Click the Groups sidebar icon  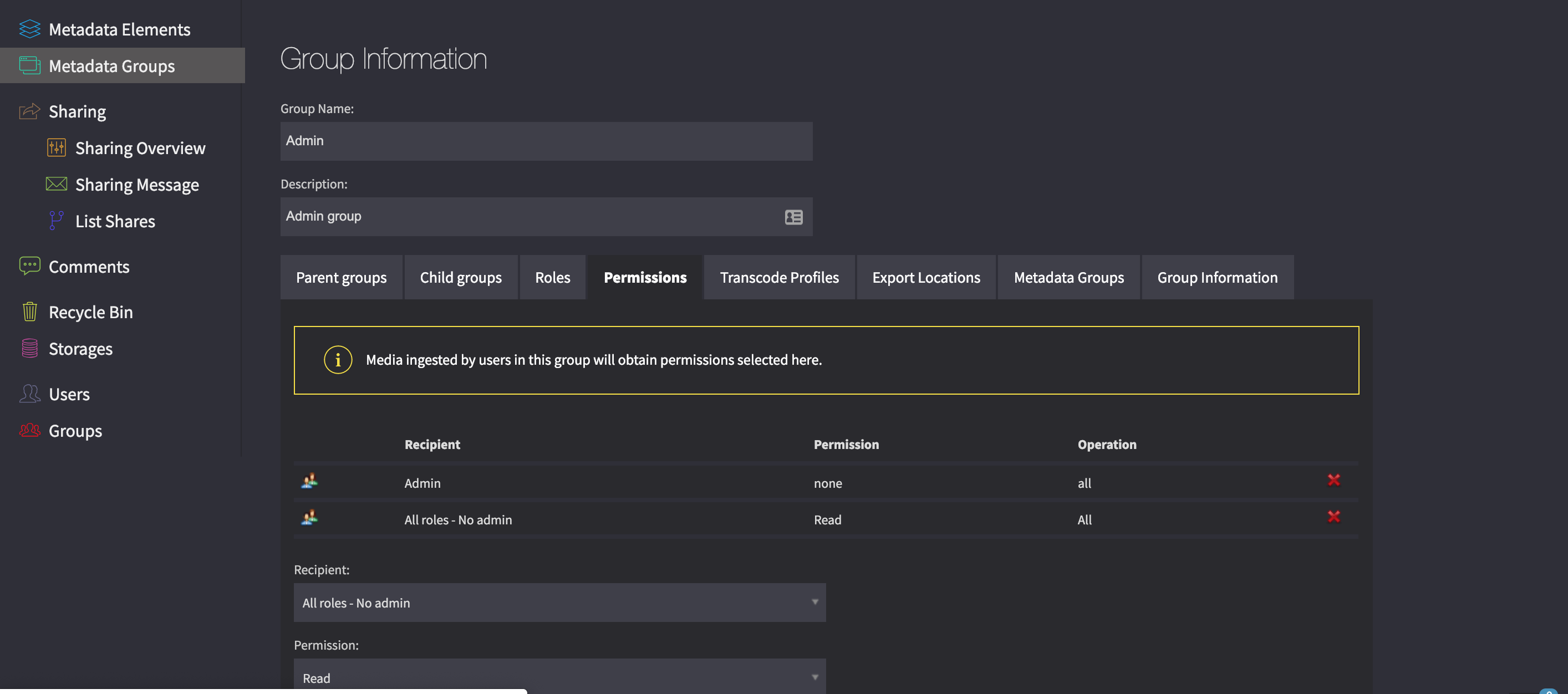[29, 431]
